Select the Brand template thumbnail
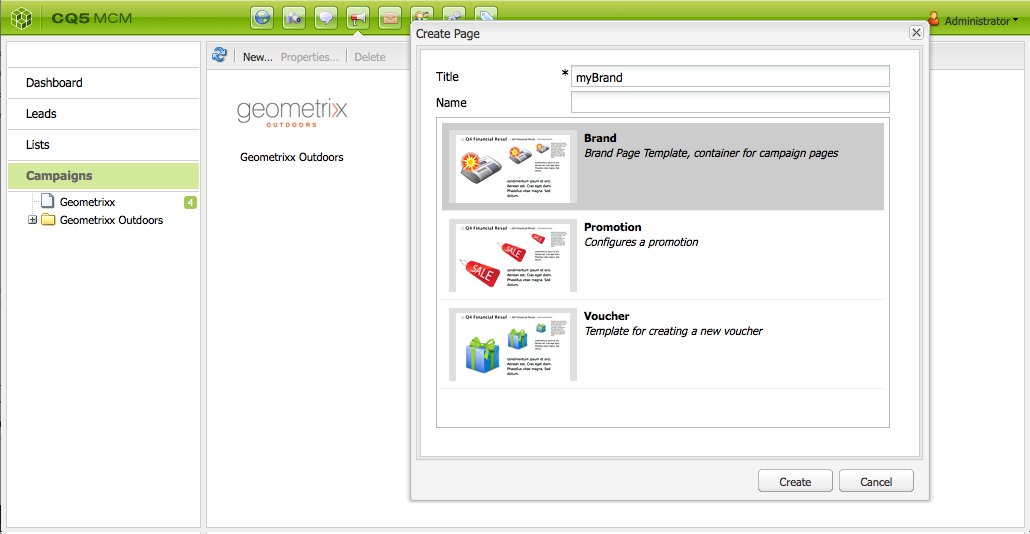This screenshot has height=534, width=1030. click(513, 166)
